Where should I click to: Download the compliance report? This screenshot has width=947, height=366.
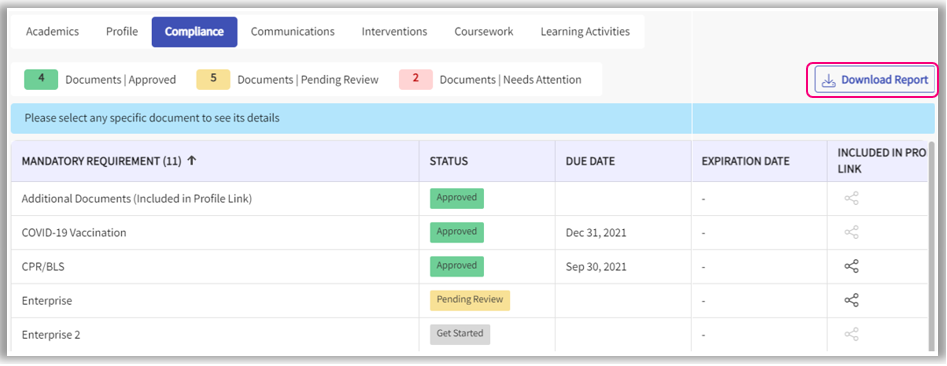pos(874,80)
